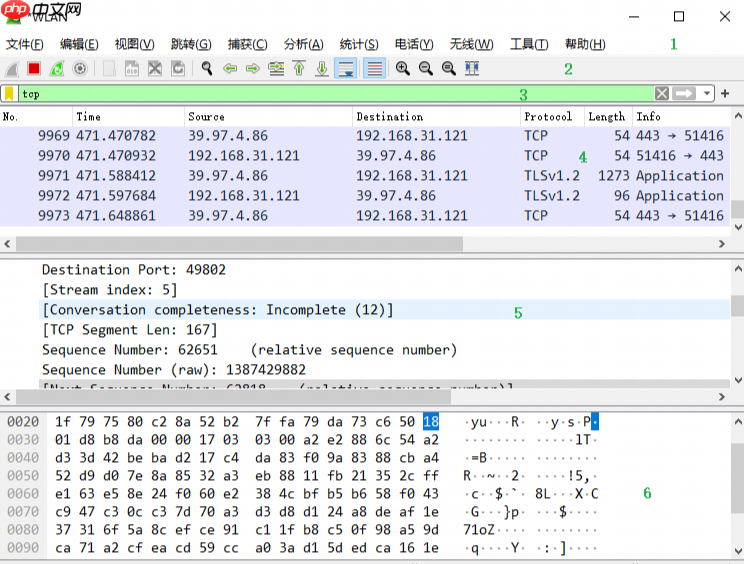Screen dimensions: 746x564
Task: Open the 统计(S) menu
Action: click(359, 44)
